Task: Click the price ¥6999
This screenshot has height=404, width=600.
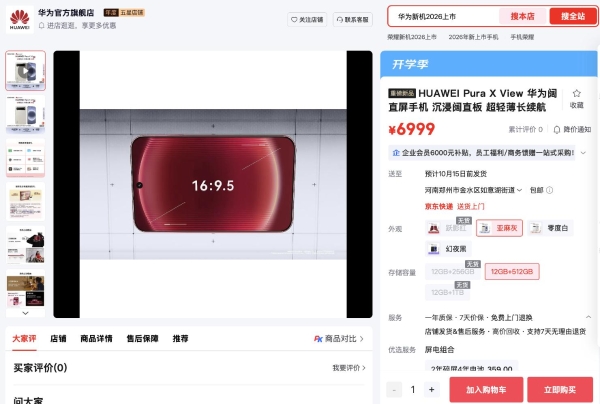Action: pos(412,129)
